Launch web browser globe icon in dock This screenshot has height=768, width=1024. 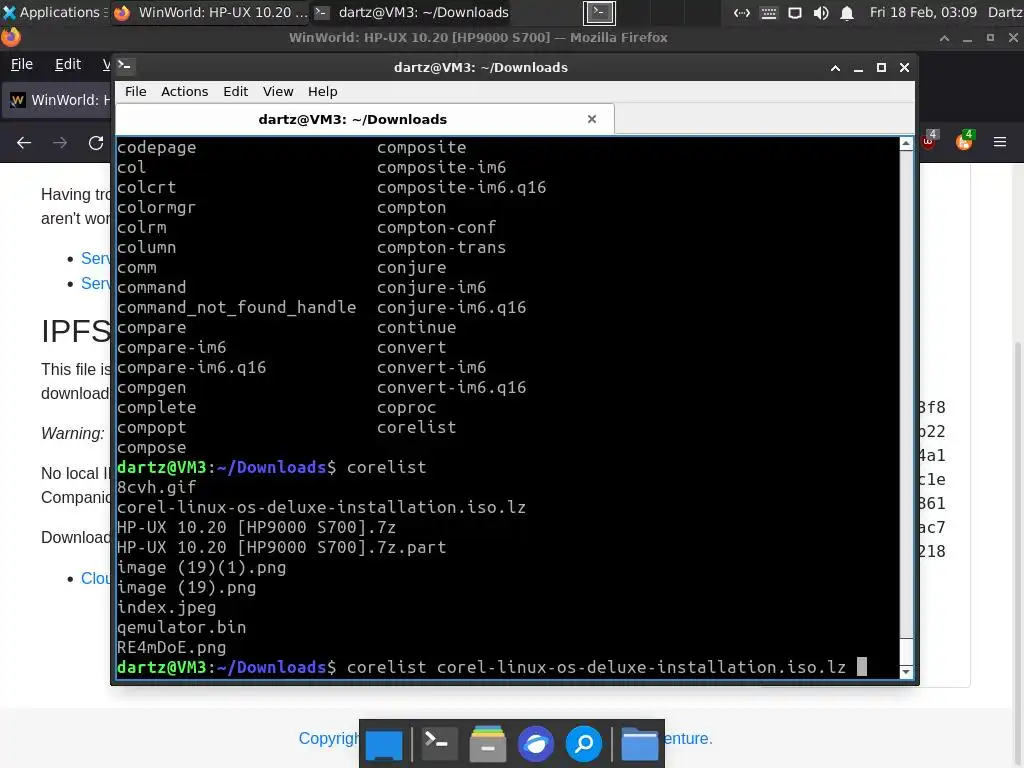click(536, 744)
